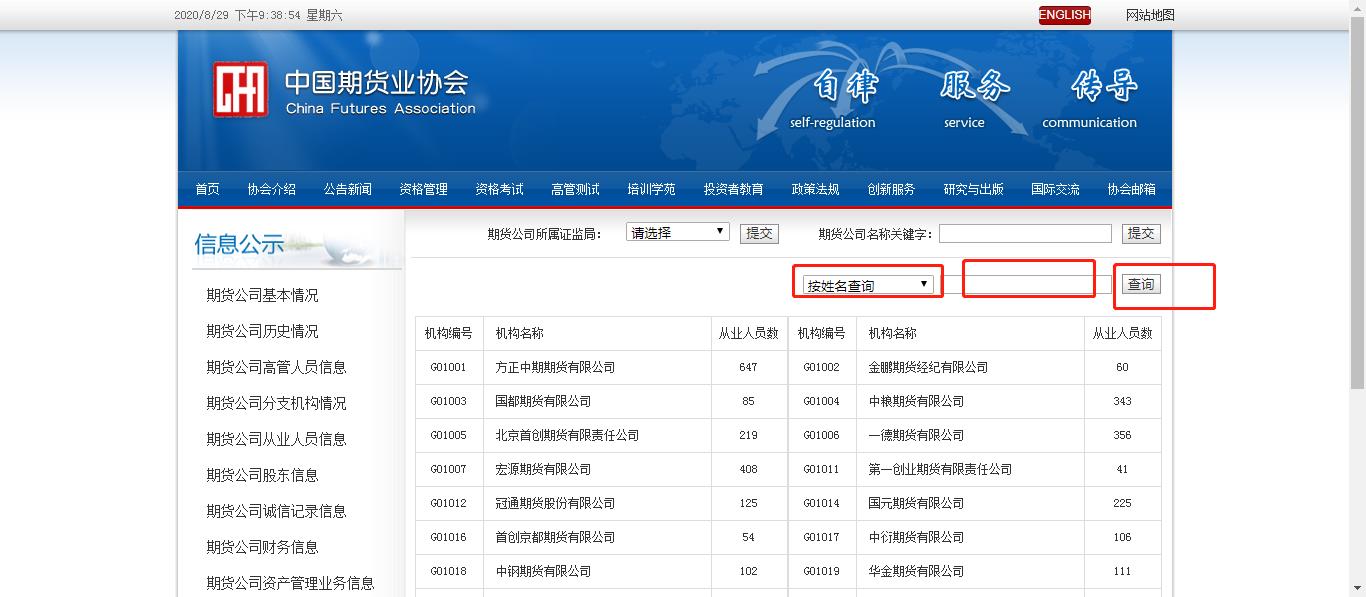Select 第一创业期货有限责任公司 in the table
This screenshot has height=597, width=1366.
pyautogui.click(x=940, y=469)
